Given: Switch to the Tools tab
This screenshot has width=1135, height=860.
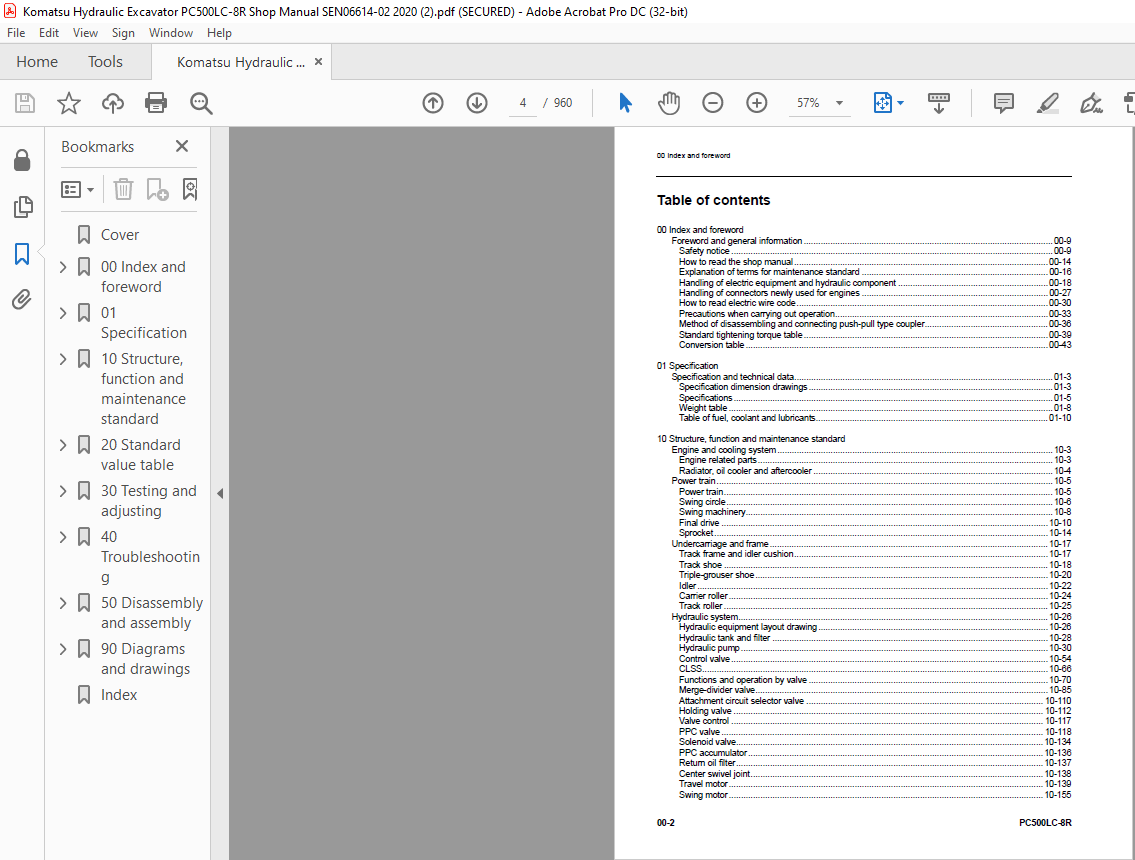Looking at the screenshot, I should pyautogui.click(x=105, y=62).
